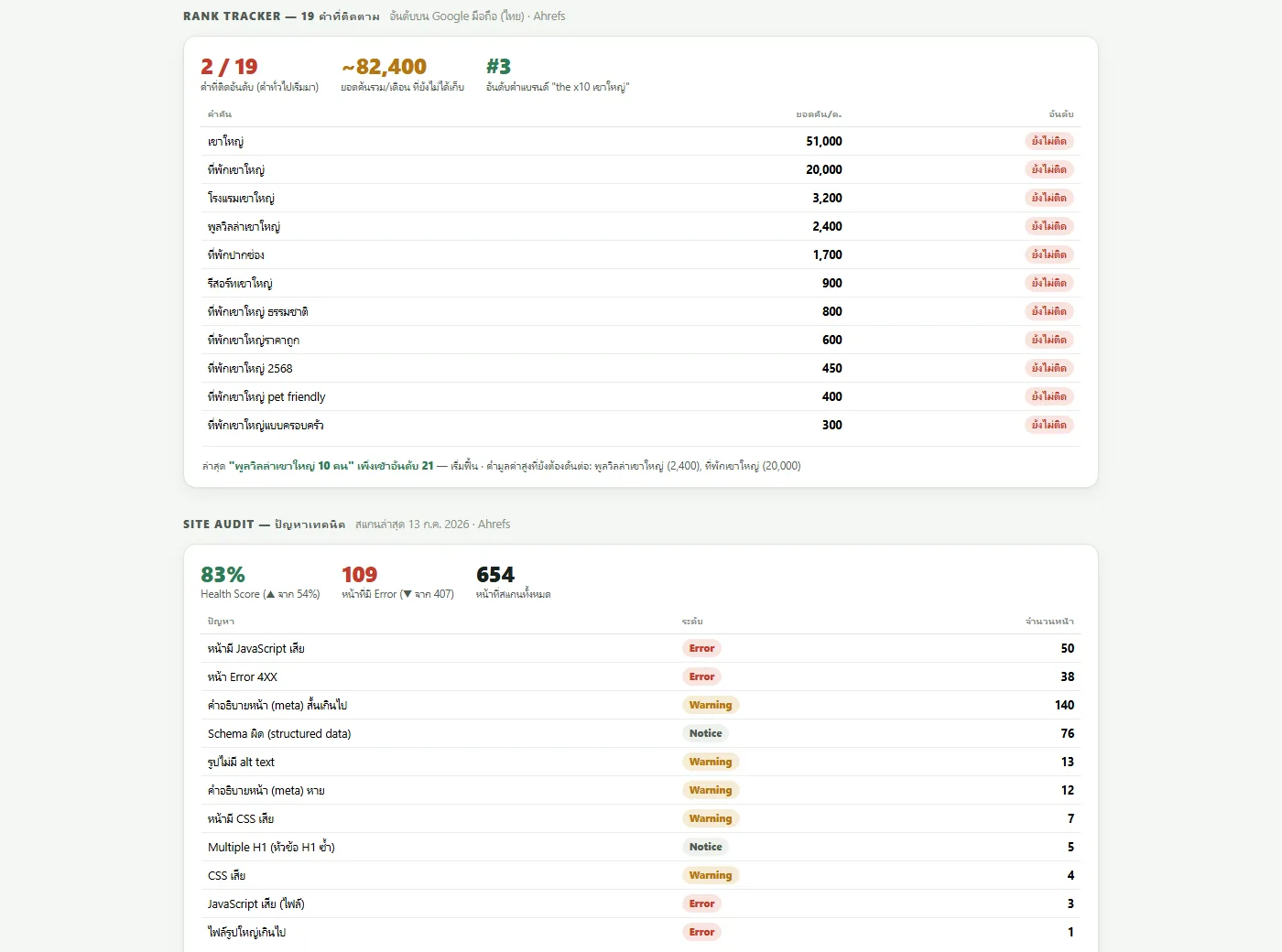
Task: Click the Error badge for "ไฟล์รูปใหญ่เกินไป"
Action: [x=701, y=932]
